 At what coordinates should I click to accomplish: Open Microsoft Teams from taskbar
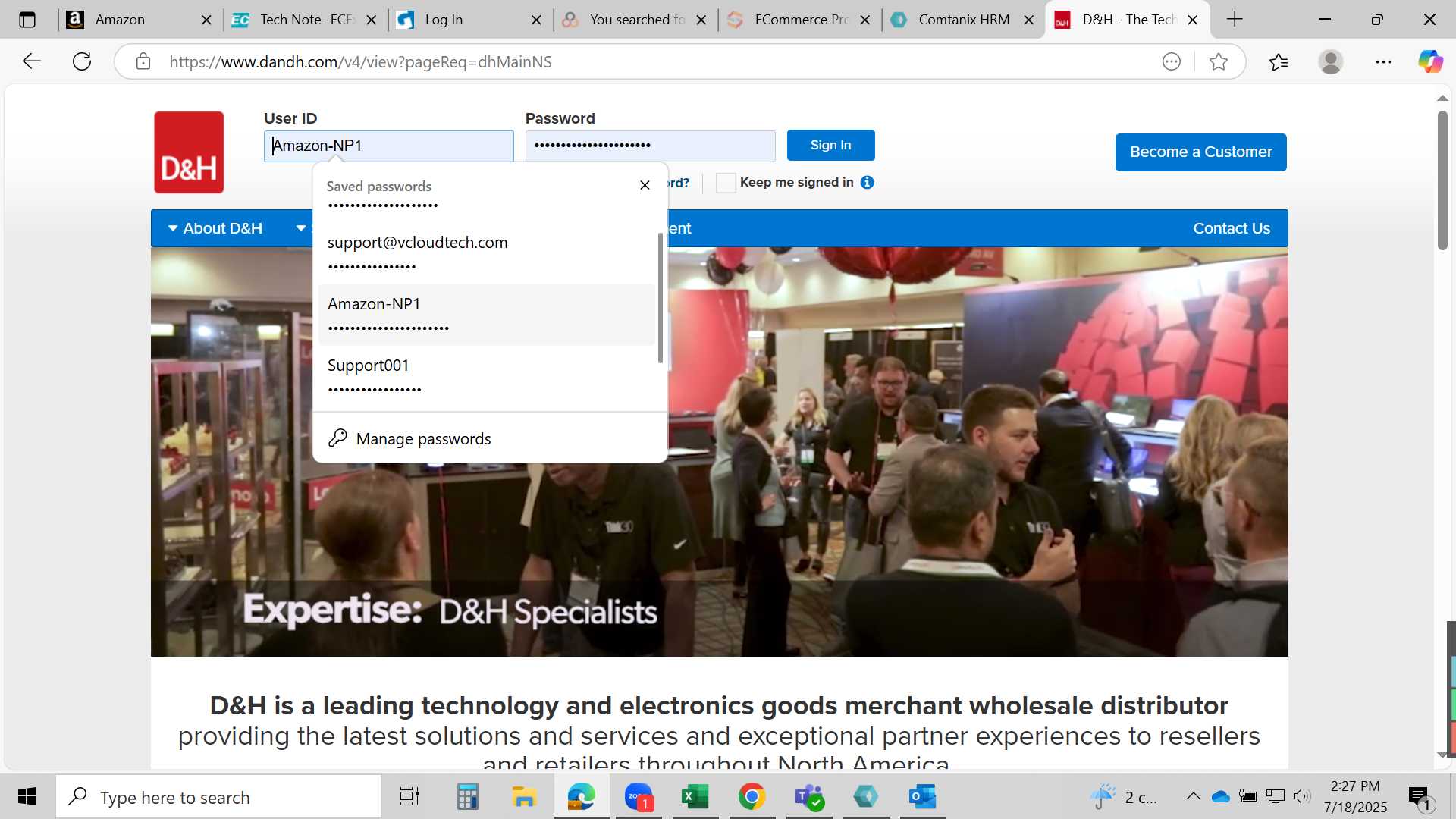coord(808,797)
